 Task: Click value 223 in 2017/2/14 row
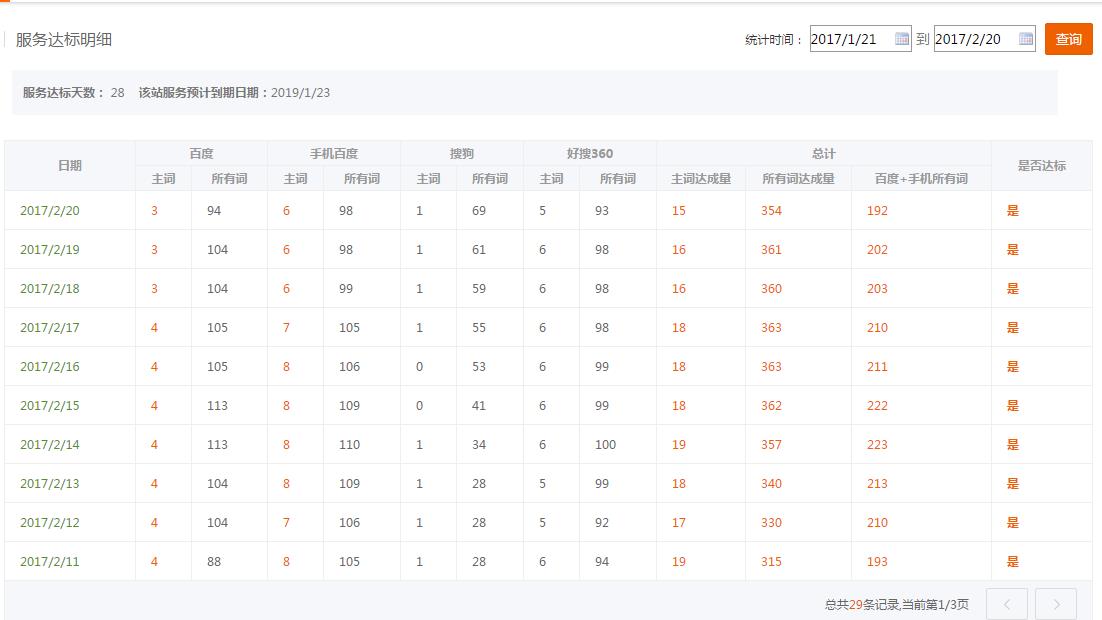[x=877, y=444]
